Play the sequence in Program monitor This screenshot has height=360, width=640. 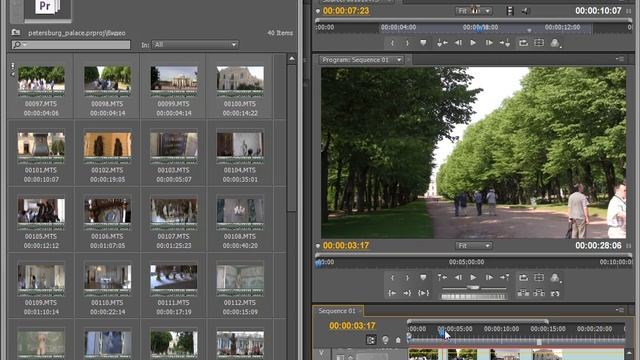(473, 278)
